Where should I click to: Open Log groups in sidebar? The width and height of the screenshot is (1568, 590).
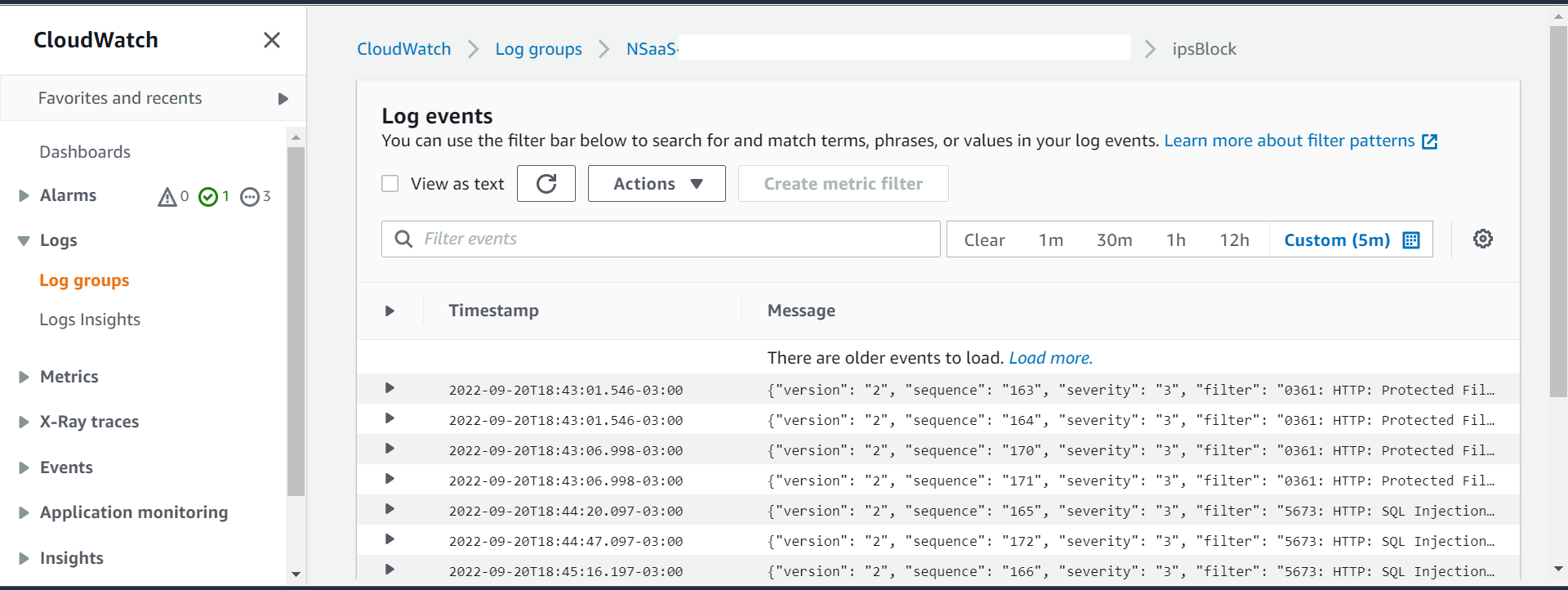pyautogui.click(x=84, y=280)
